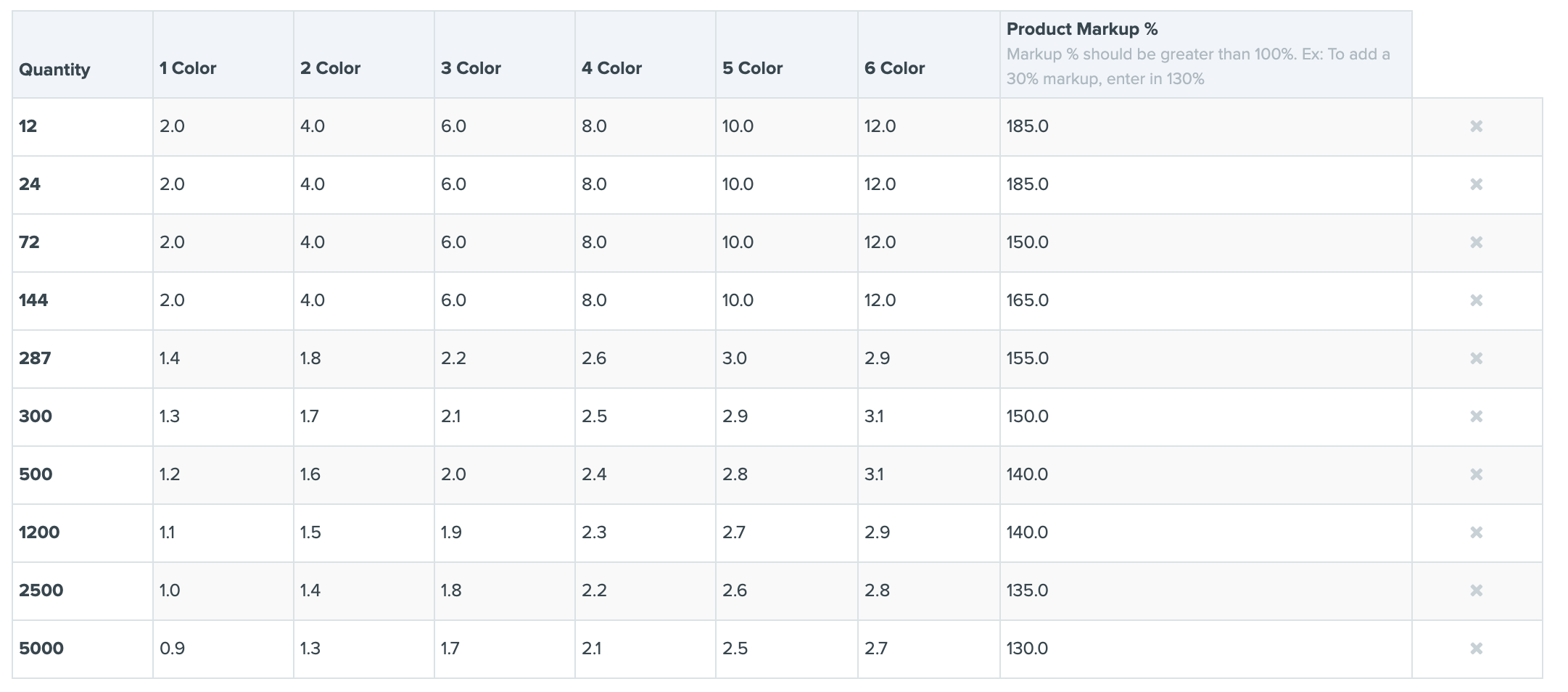The width and height of the screenshot is (1568, 692).
Task: Delete the quantity 12 row
Action: [x=1476, y=126]
